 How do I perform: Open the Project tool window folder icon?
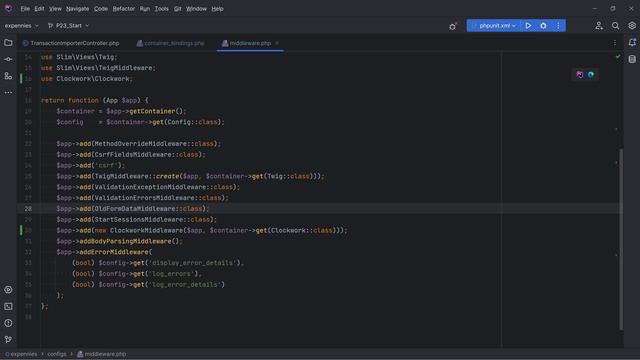8,43
